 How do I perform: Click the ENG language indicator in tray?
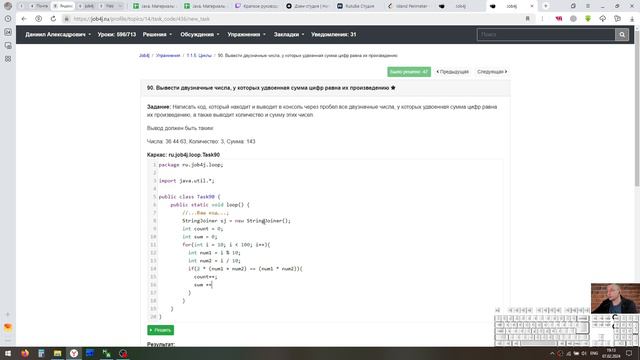tap(594, 353)
